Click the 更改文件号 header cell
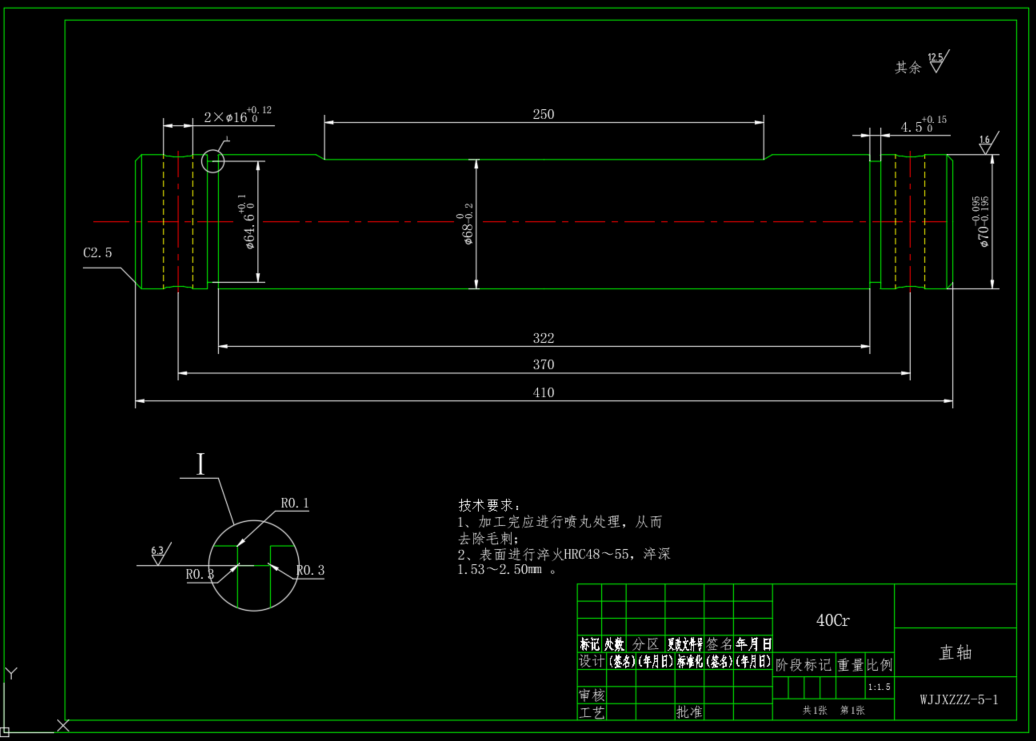Image resolution: width=1036 pixels, height=741 pixels. click(684, 644)
